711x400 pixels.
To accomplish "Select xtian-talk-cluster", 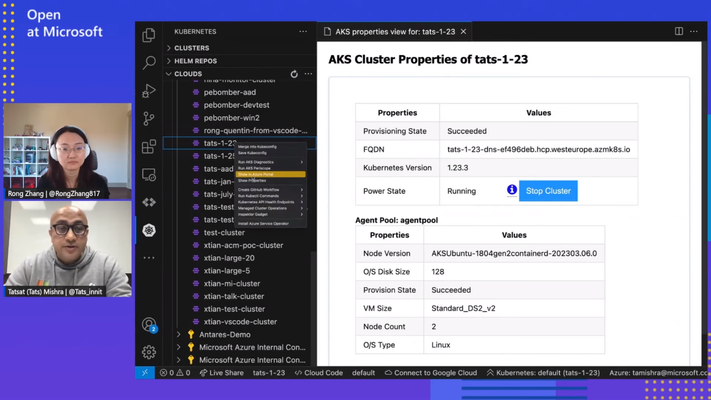I will (x=234, y=296).
